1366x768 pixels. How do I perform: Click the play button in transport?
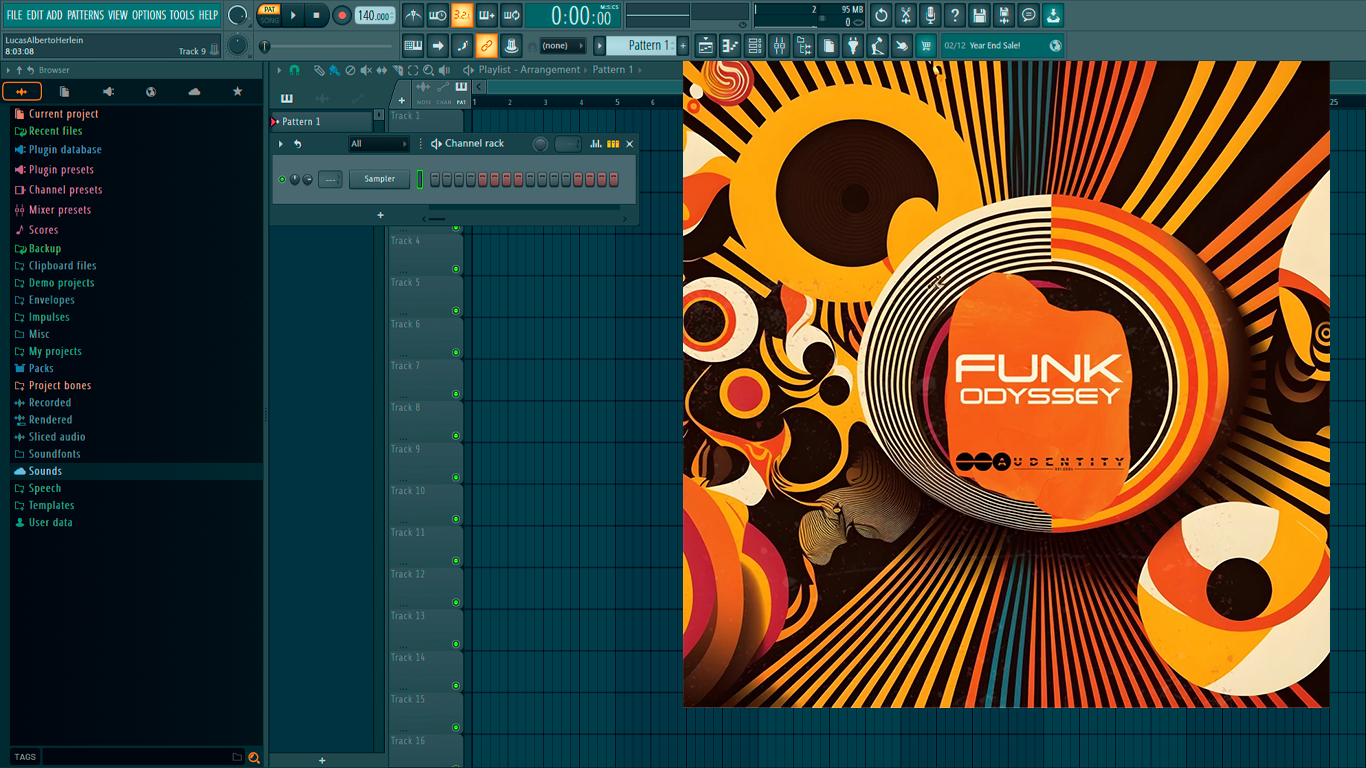click(293, 15)
